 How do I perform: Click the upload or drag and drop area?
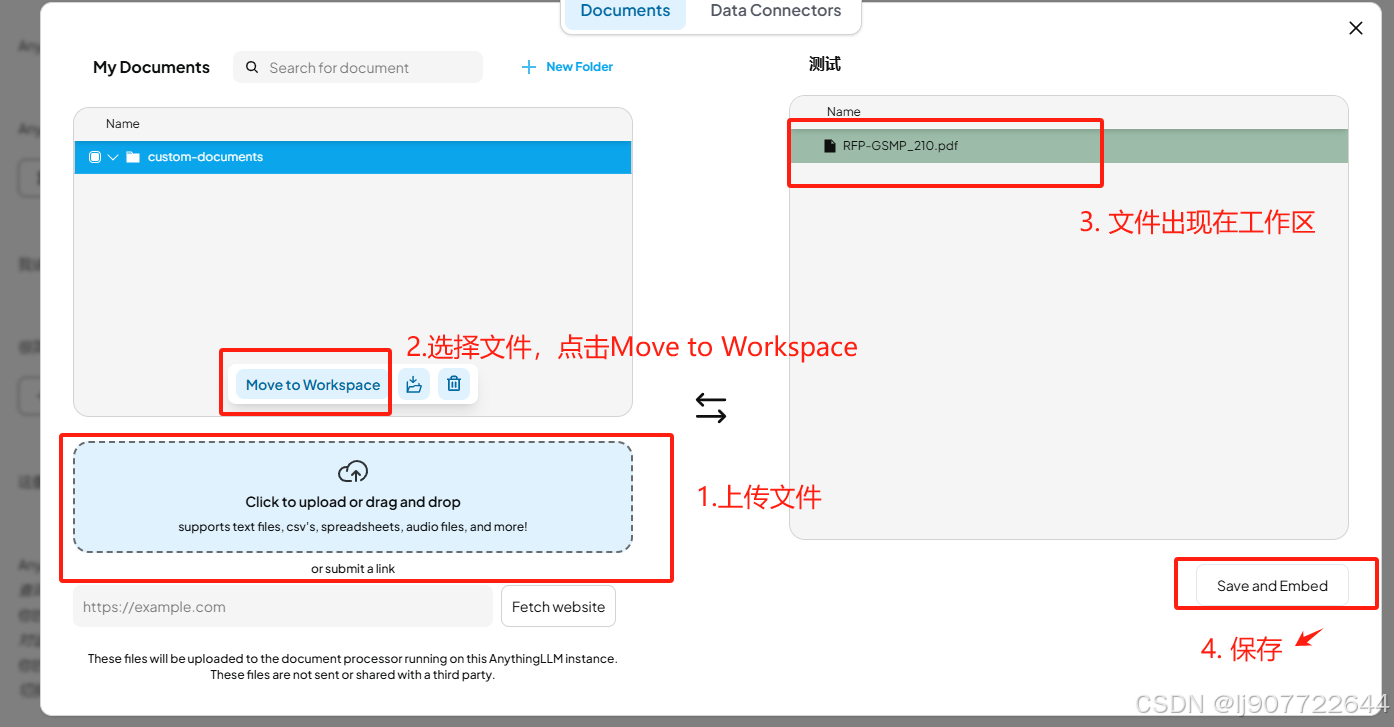click(x=353, y=497)
